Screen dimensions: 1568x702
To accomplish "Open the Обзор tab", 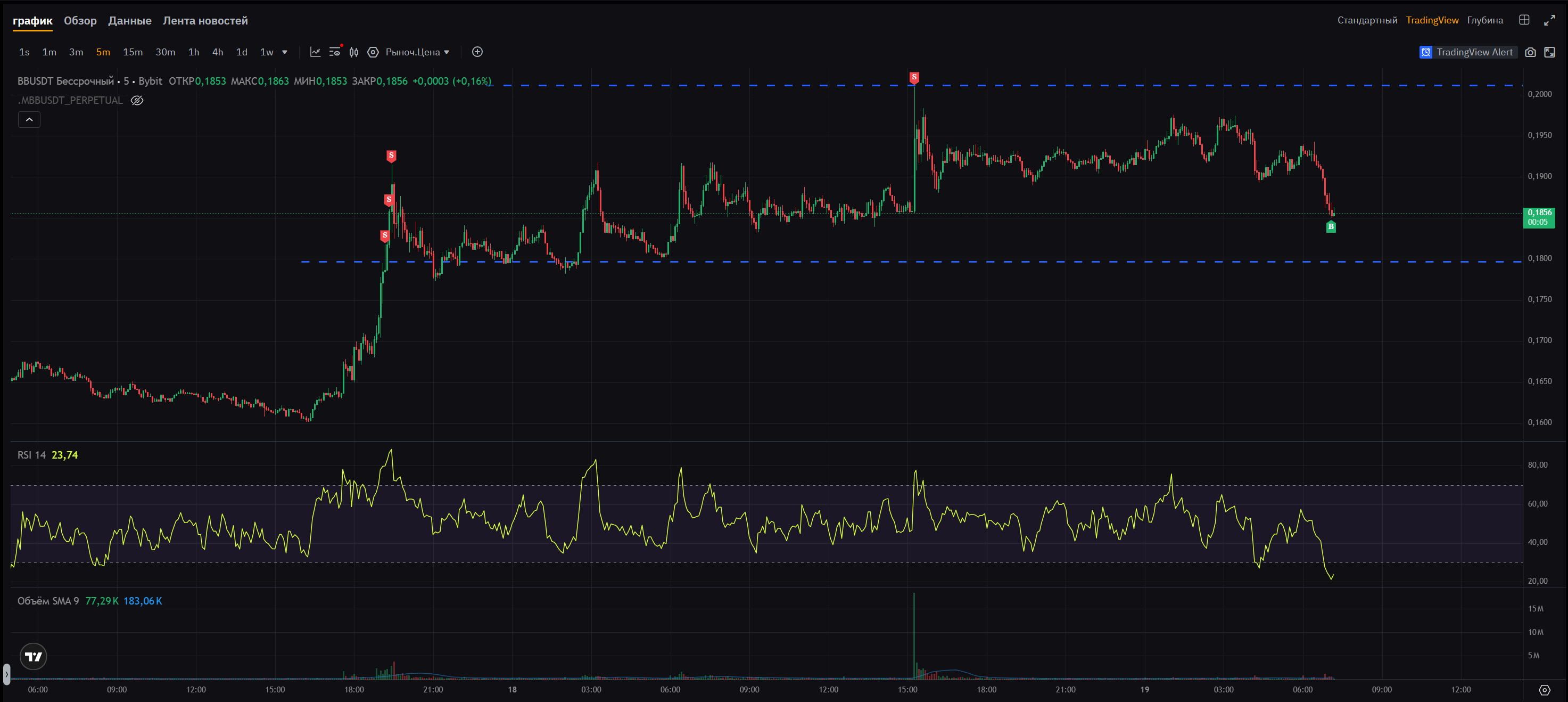I will (x=80, y=21).
